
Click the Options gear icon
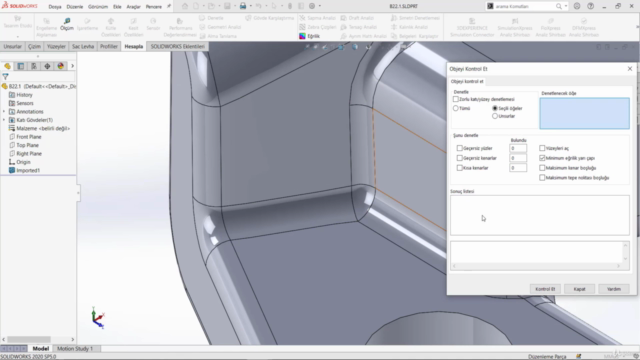(x=312, y=6)
